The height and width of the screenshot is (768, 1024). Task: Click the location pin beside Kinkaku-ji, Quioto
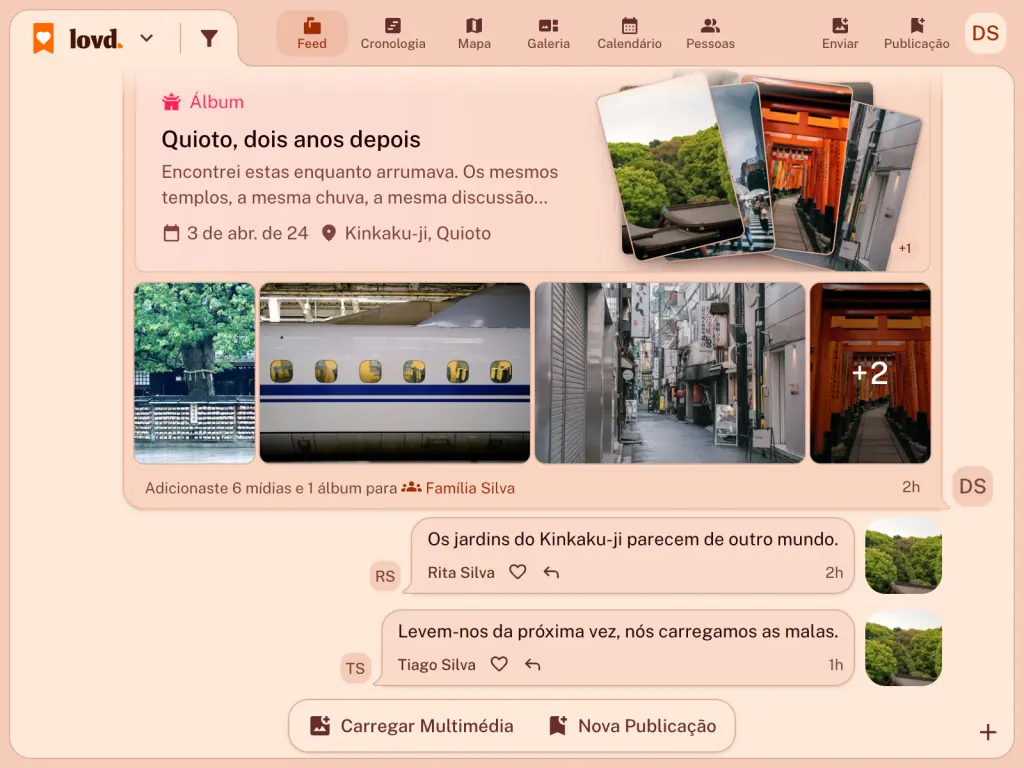pos(328,233)
